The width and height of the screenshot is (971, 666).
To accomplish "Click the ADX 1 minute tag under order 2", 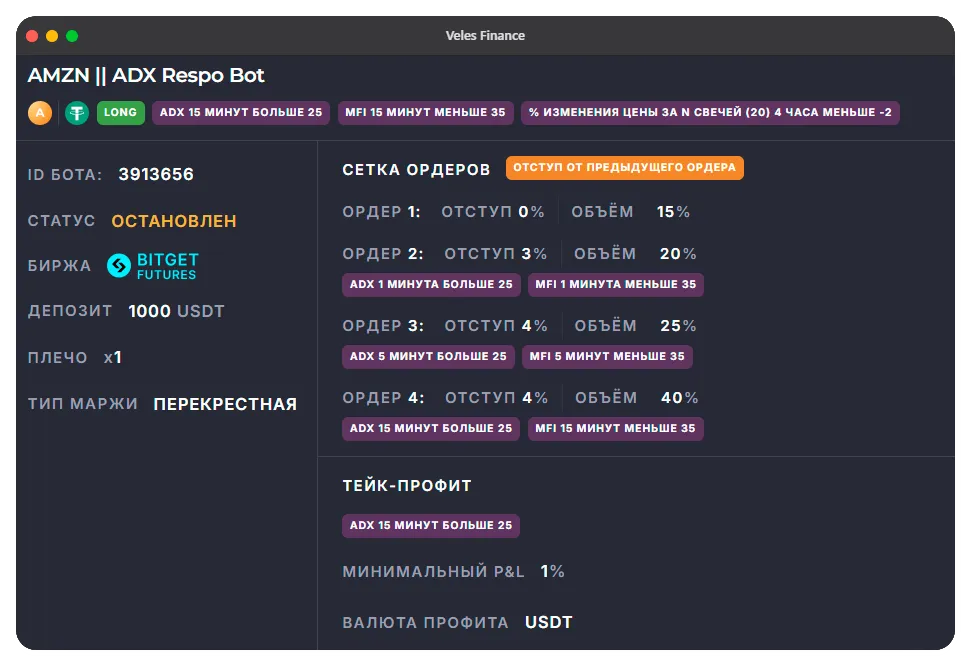I will (431, 285).
